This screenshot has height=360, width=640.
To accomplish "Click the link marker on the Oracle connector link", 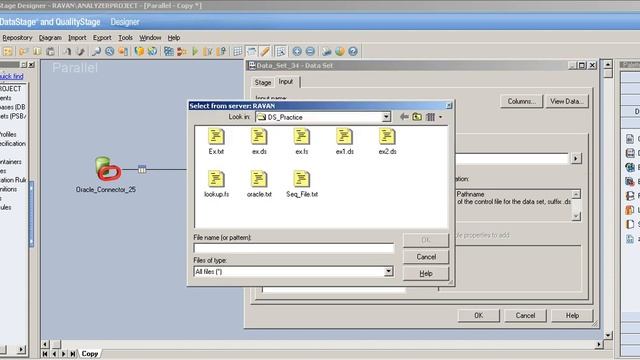I will click(142, 169).
